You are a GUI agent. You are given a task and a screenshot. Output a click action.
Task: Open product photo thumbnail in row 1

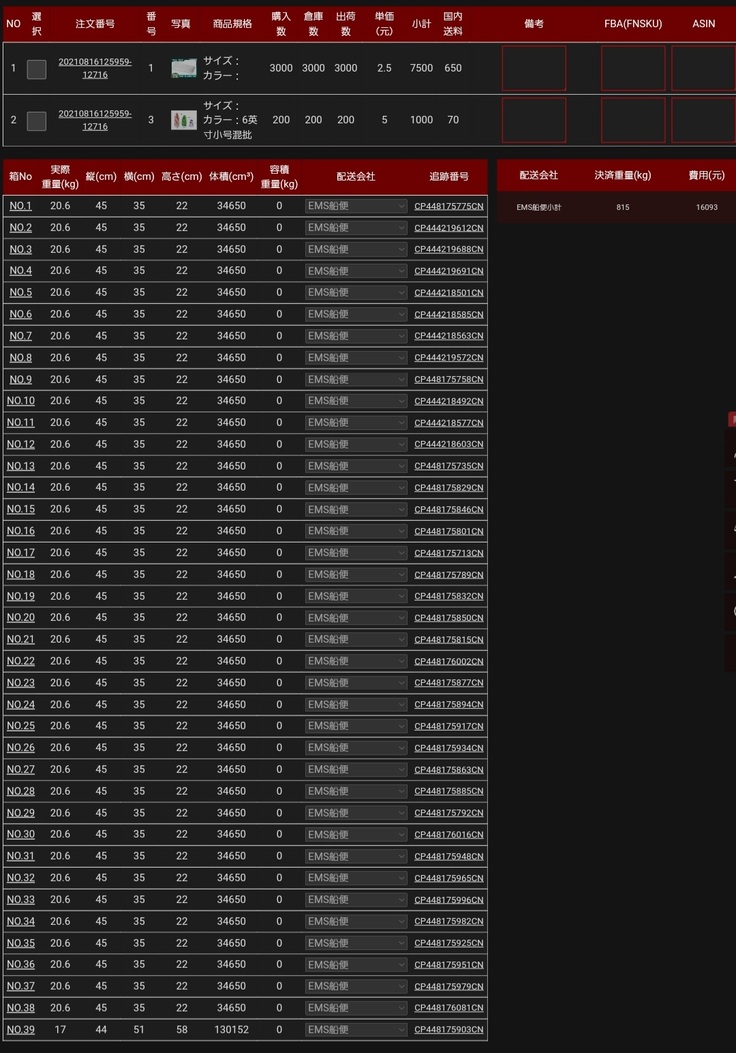(183, 68)
